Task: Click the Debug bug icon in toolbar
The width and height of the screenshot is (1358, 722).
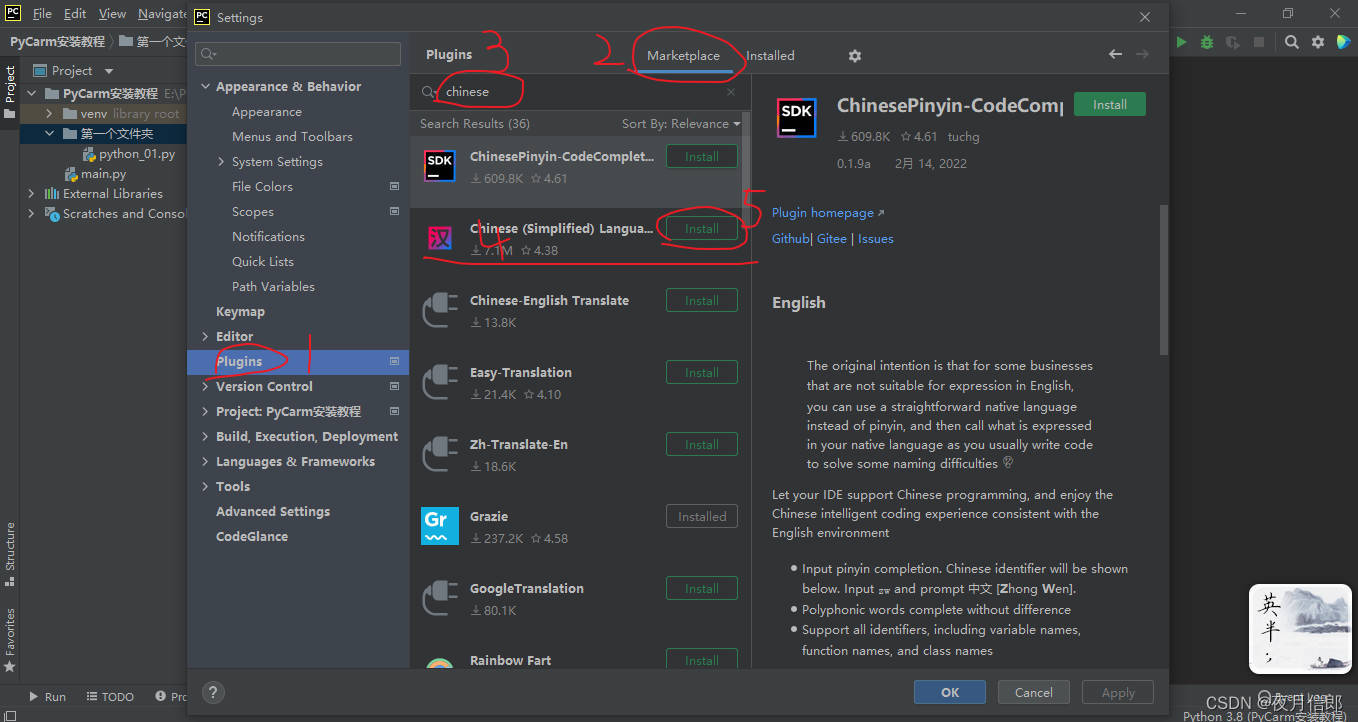Action: pyautogui.click(x=1207, y=42)
